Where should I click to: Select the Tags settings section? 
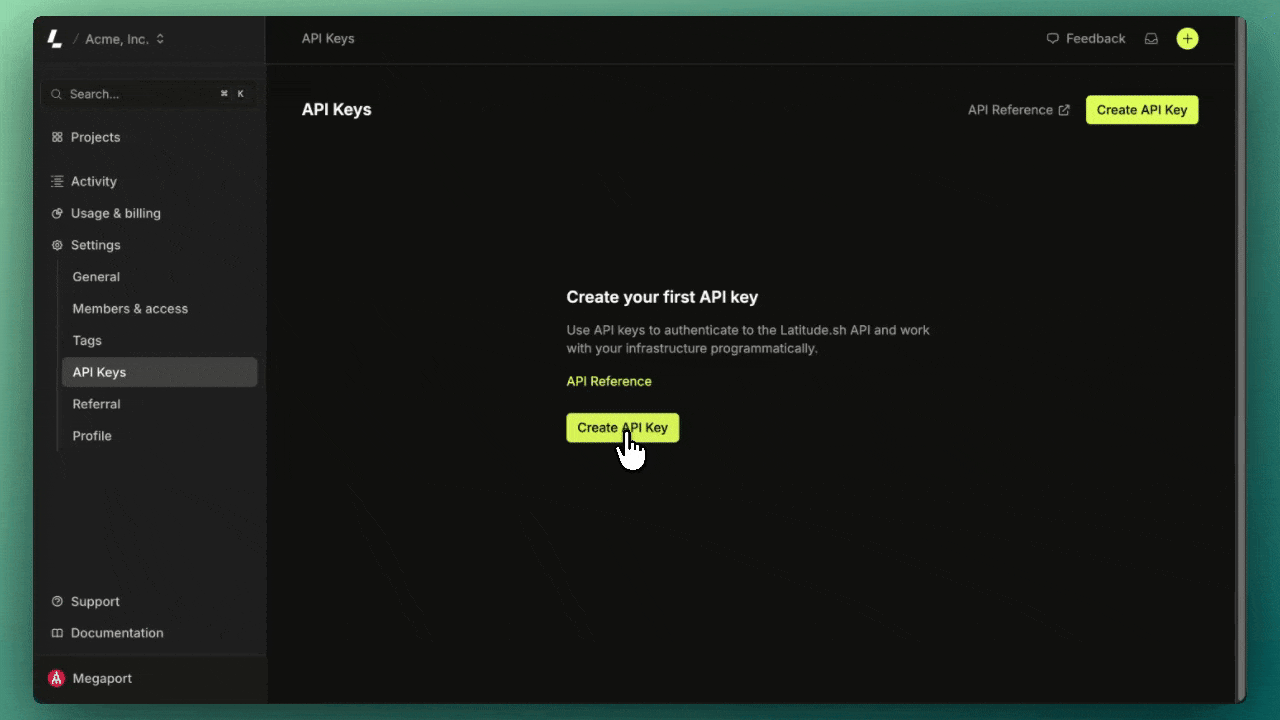pos(87,340)
